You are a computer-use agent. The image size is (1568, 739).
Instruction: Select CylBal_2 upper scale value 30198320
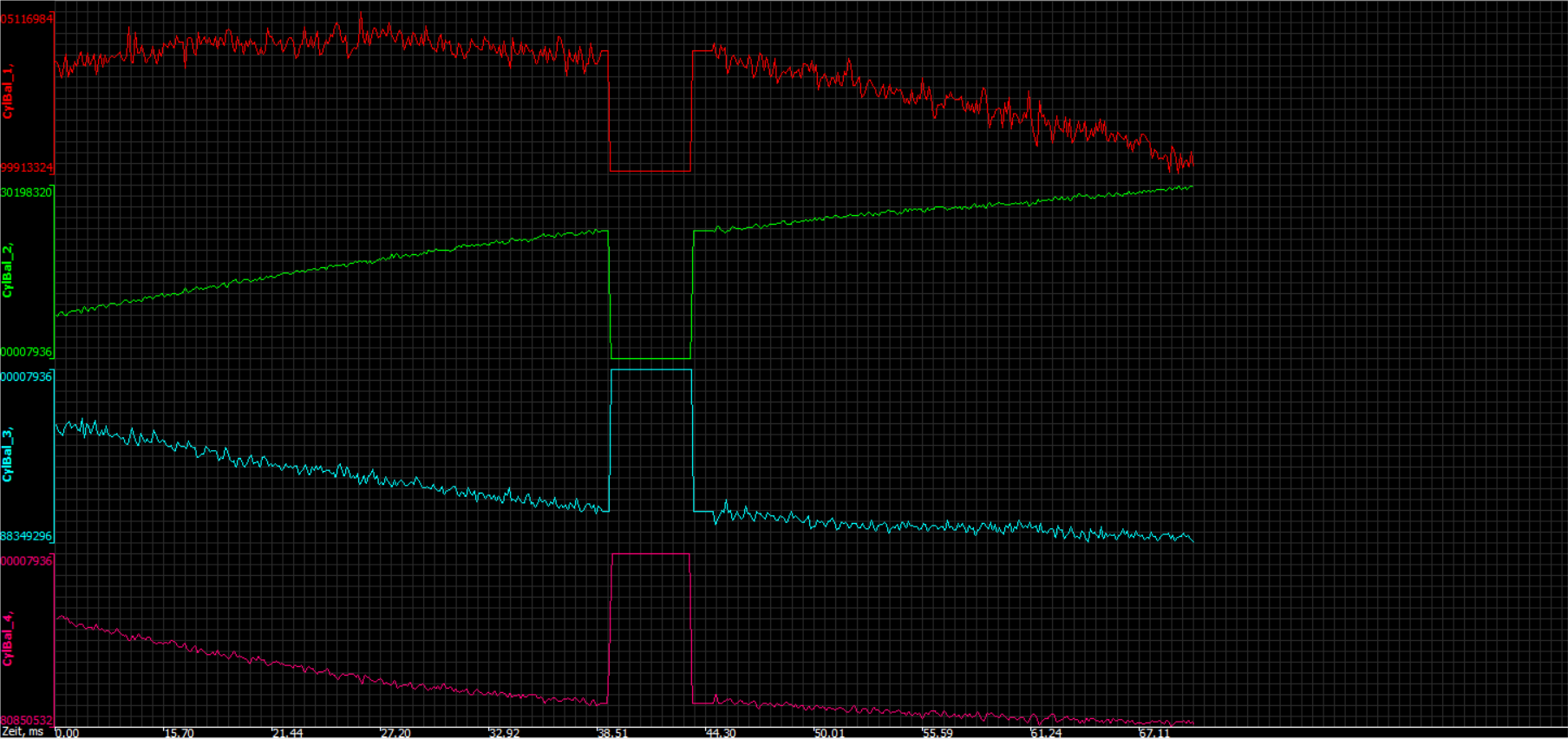(27, 193)
